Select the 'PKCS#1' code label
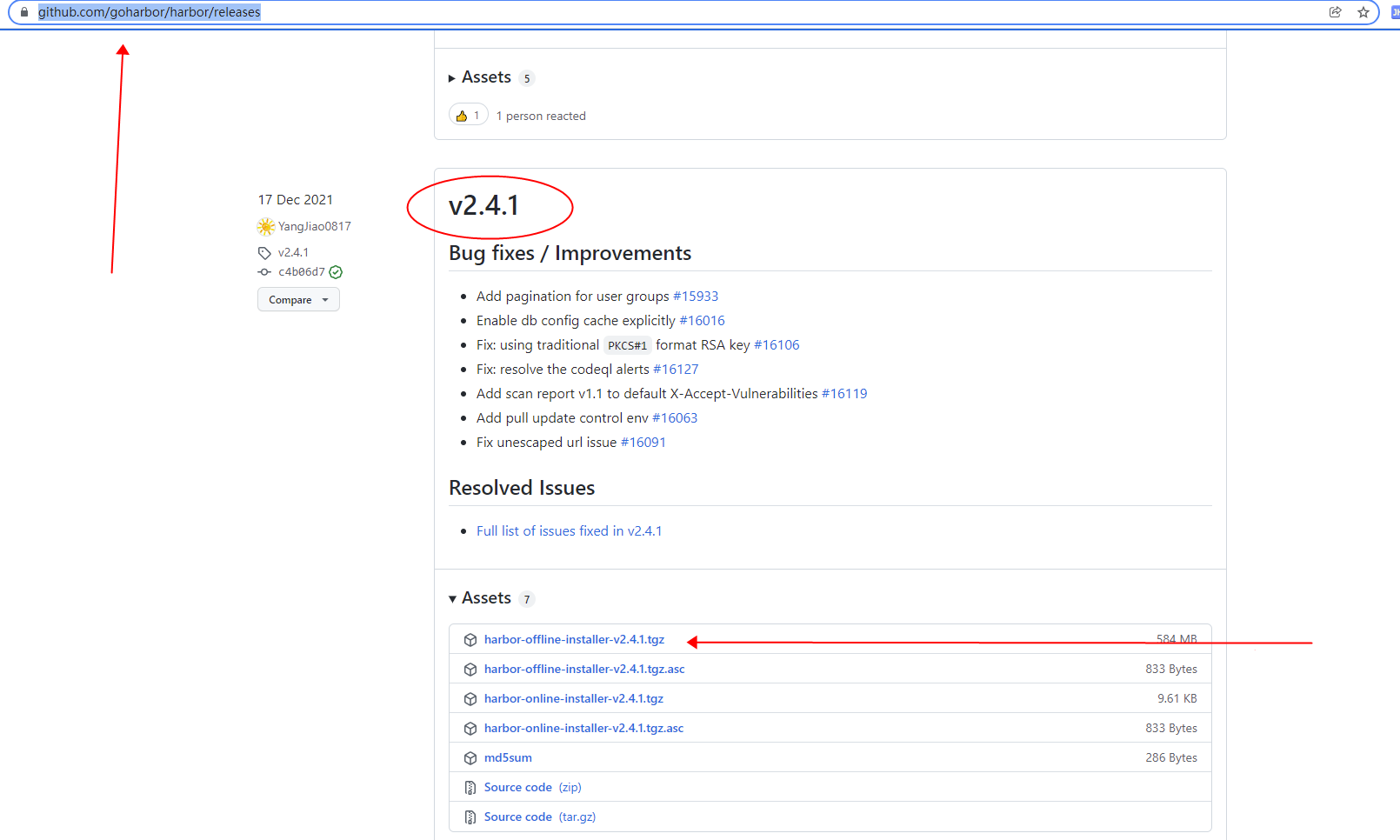 pyautogui.click(x=627, y=346)
